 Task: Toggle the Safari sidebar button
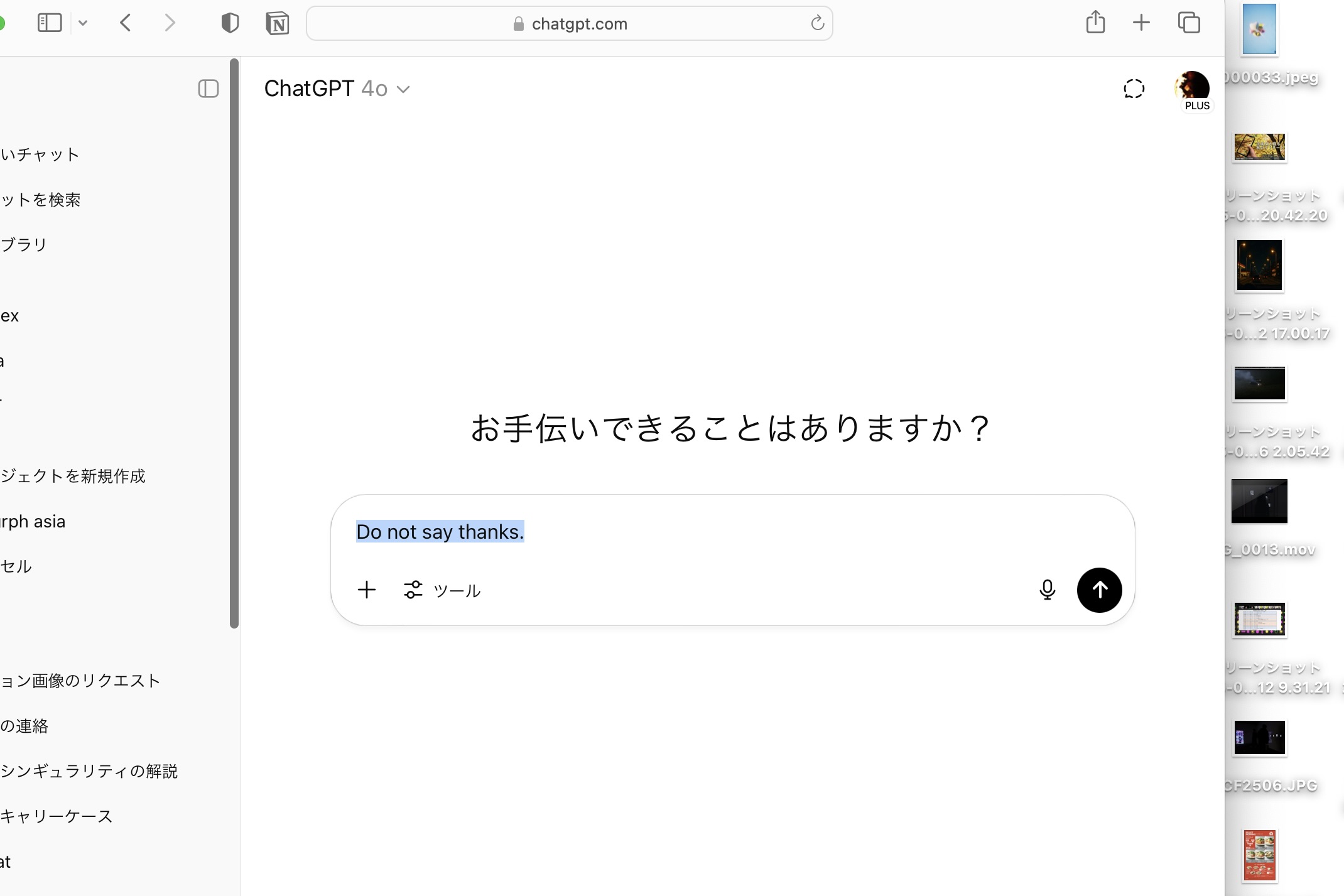(x=50, y=23)
